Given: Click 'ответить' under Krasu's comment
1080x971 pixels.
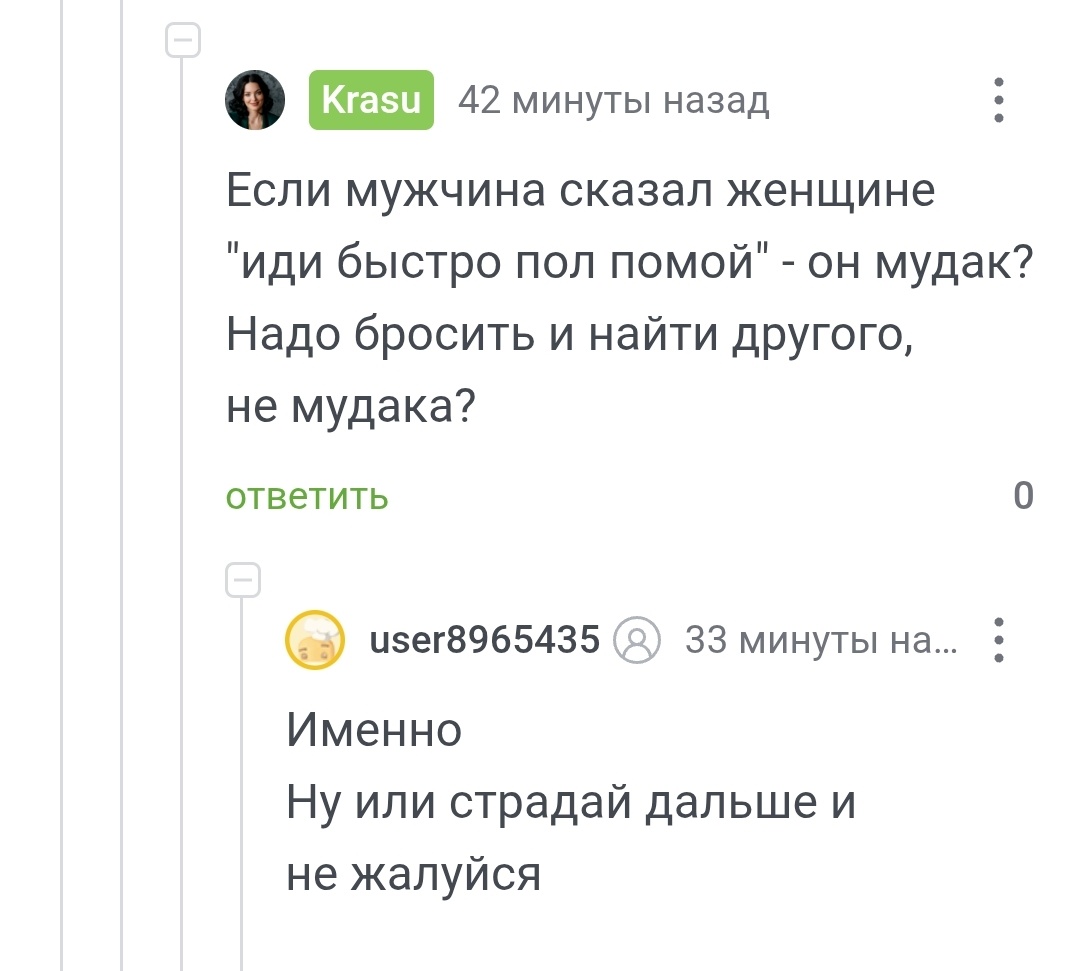Looking at the screenshot, I should pyautogui.click(x=305, y=496).
